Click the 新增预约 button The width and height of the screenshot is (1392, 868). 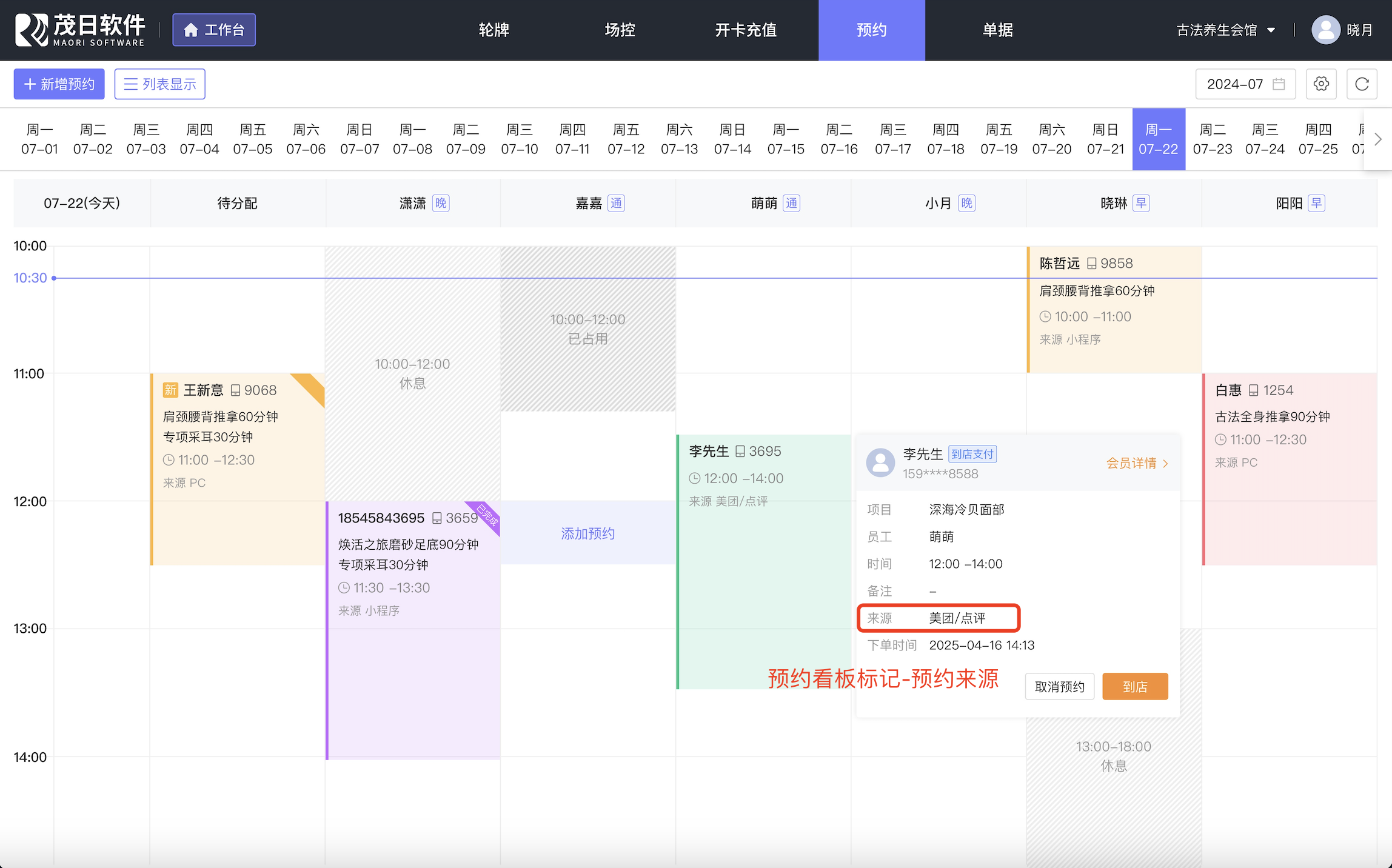59,84
